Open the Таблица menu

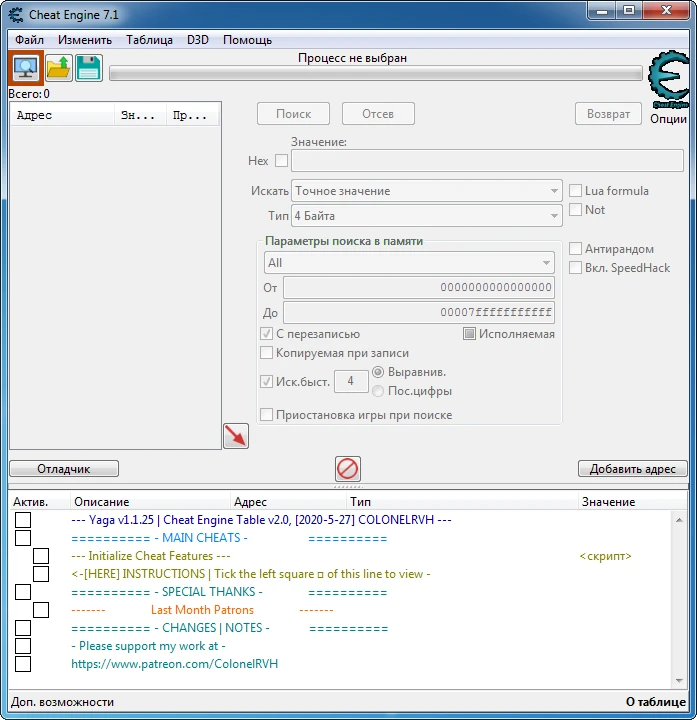coord(149,40)
